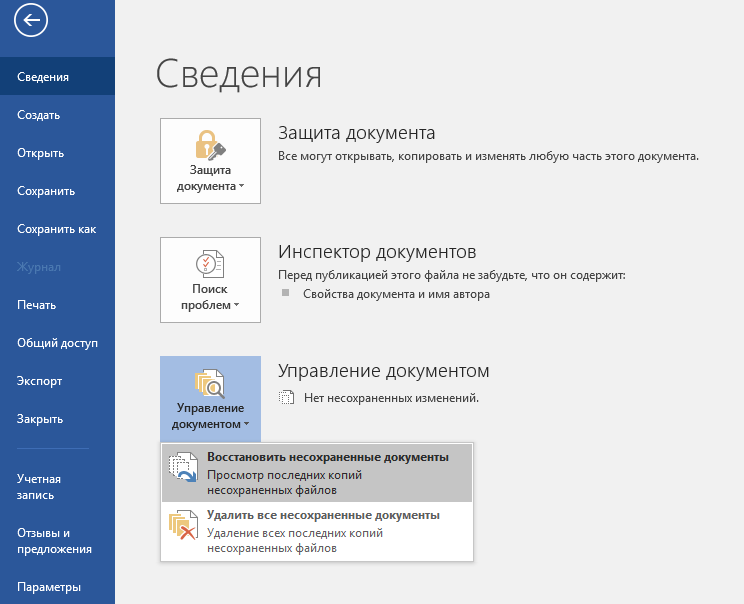Click the manage document magnifier icon
744x604 pixels.
coord(210,383)
